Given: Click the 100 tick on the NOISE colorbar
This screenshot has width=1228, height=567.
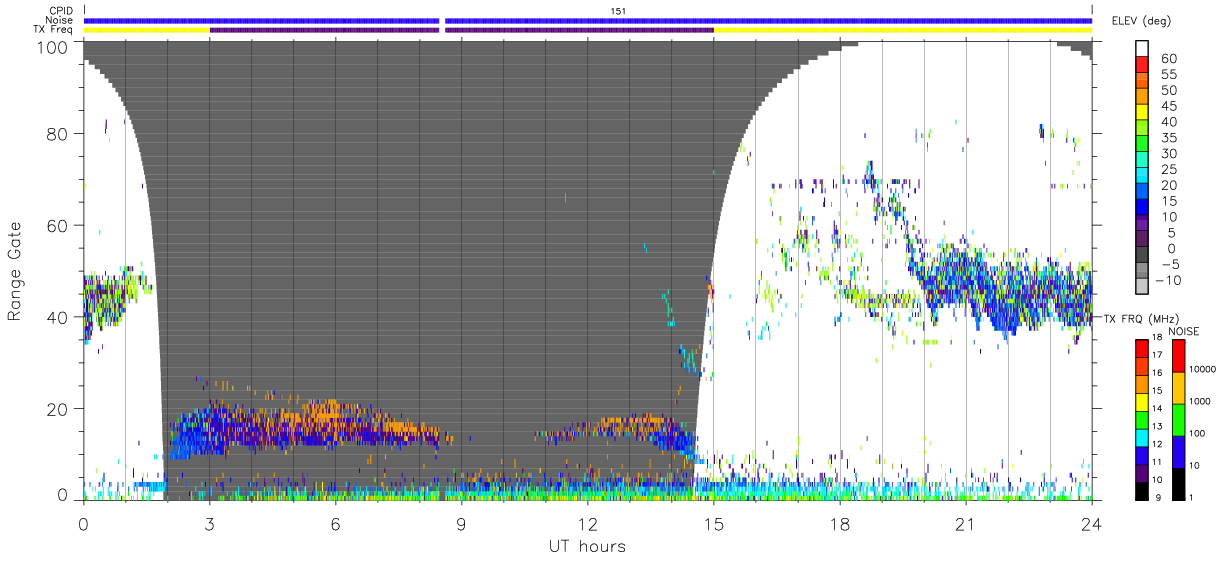Looking at the screenshot, I should pos(1198,433).
